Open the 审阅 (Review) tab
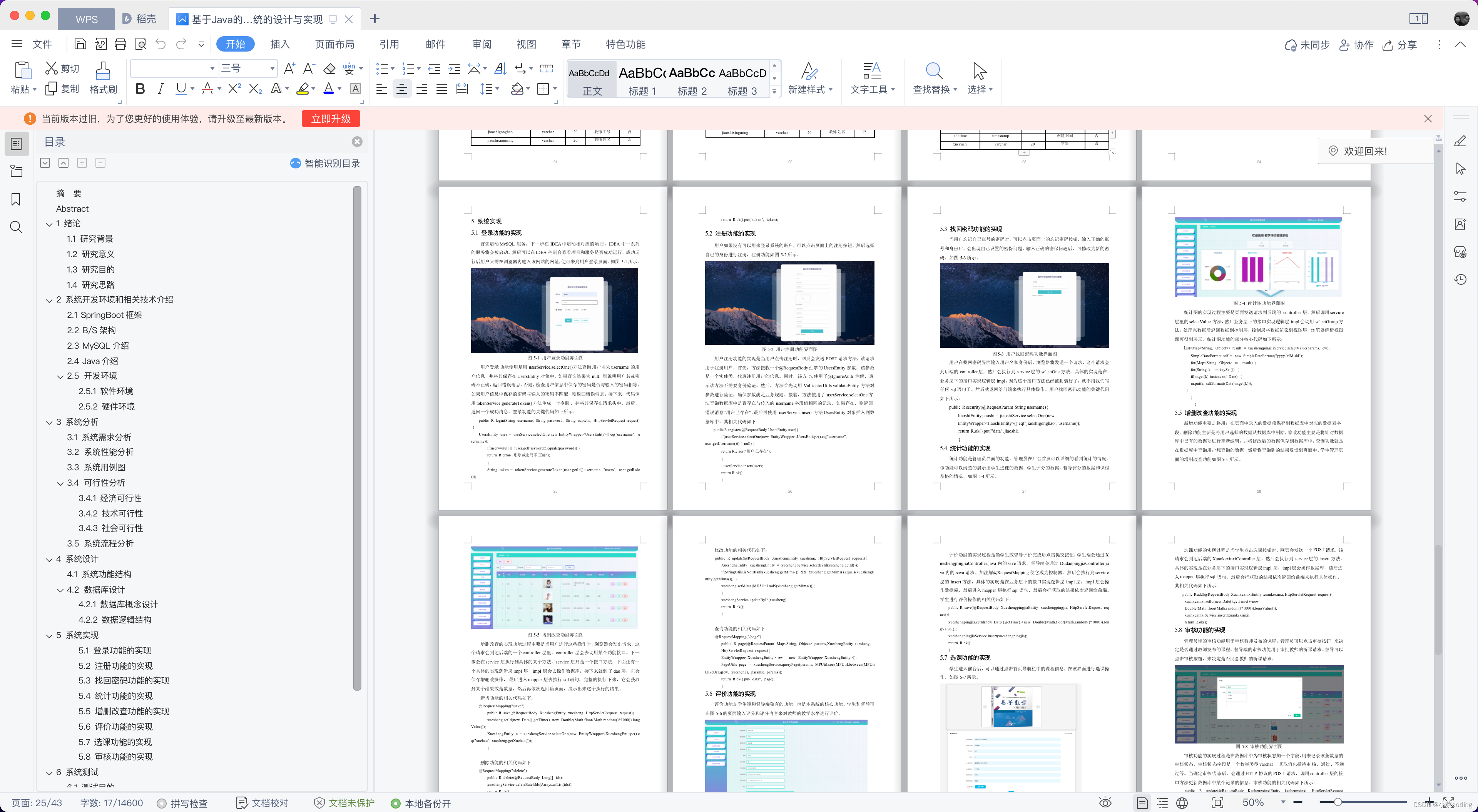Viewport: 1478px width, 812px height. point(482,44)
